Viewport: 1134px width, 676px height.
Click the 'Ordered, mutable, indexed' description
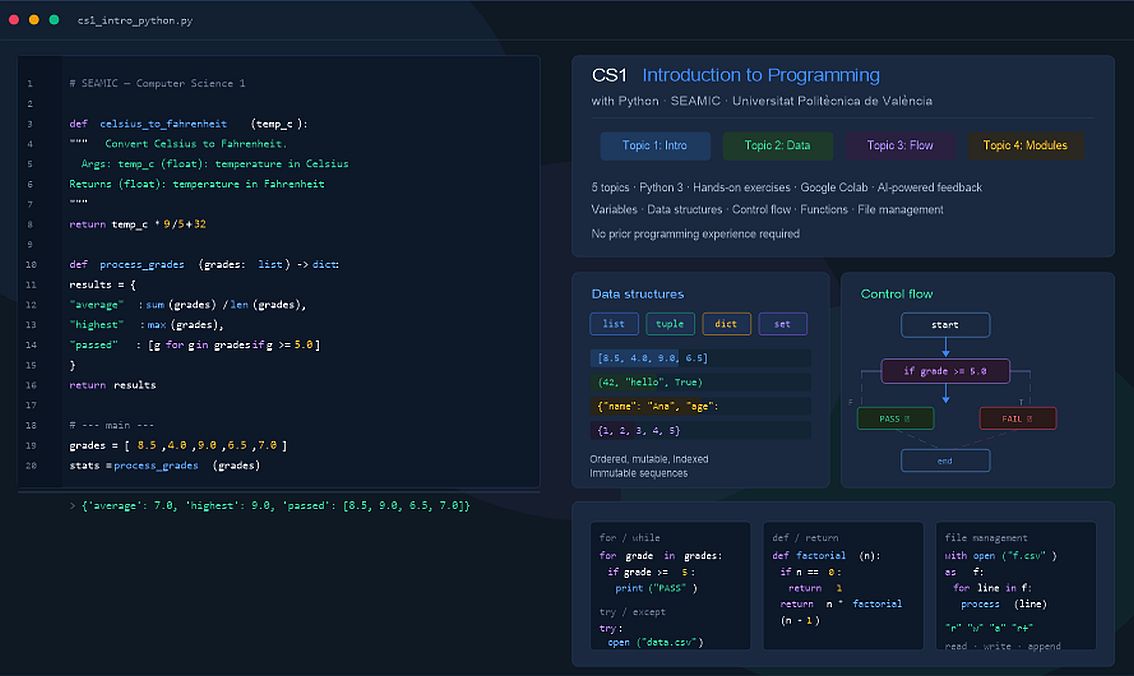(649, 459)
